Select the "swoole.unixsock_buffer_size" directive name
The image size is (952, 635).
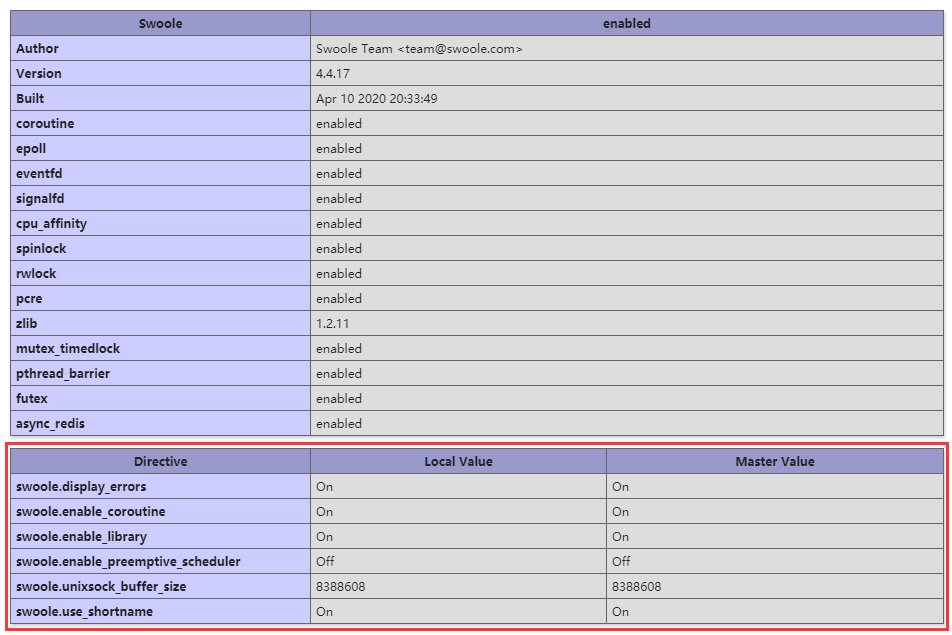[101, 586]
